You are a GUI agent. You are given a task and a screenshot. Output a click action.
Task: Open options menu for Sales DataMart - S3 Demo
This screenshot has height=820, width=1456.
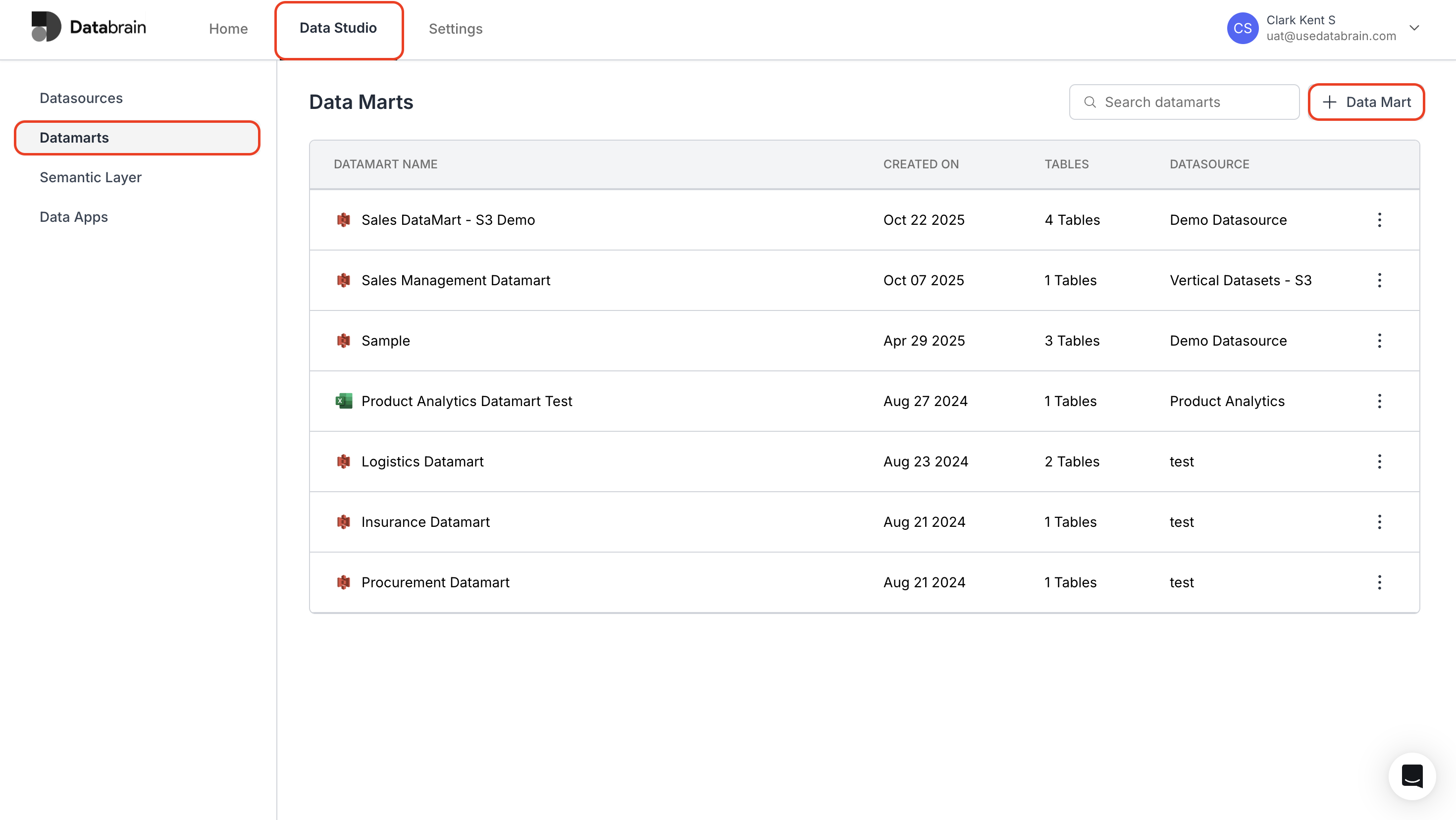(x=1379, y=220)
